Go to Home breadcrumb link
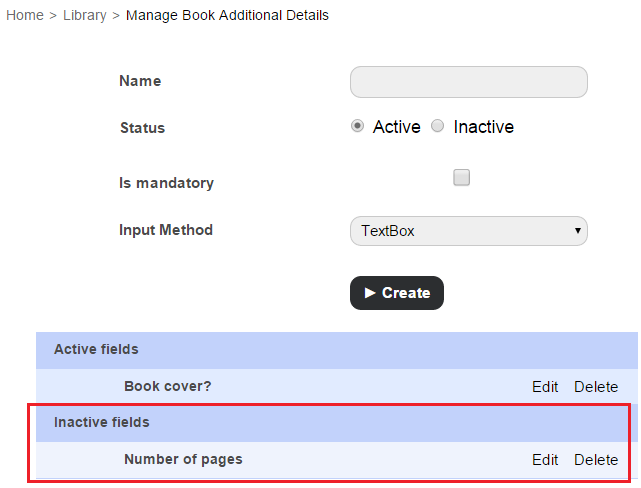Image resolution: width=641 pixels, height=488 pixels. (x=25, y=15)
